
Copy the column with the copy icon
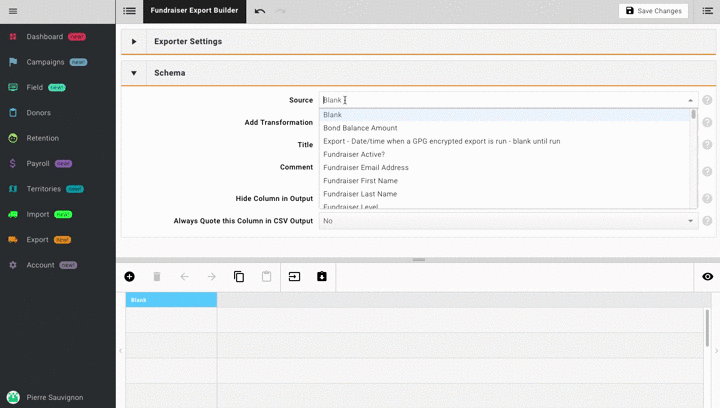239,276
